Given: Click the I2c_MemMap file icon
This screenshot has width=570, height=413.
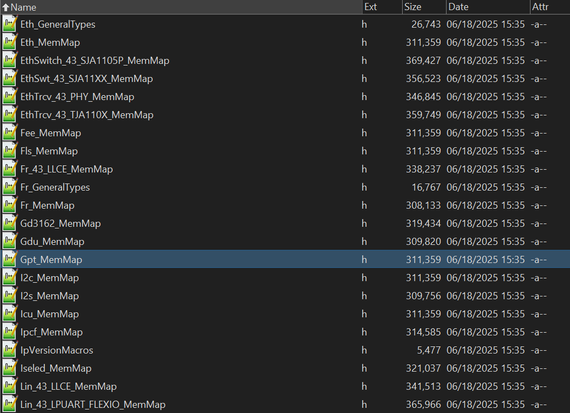Looking at the screenshot, I should click(x=9, y=278).
